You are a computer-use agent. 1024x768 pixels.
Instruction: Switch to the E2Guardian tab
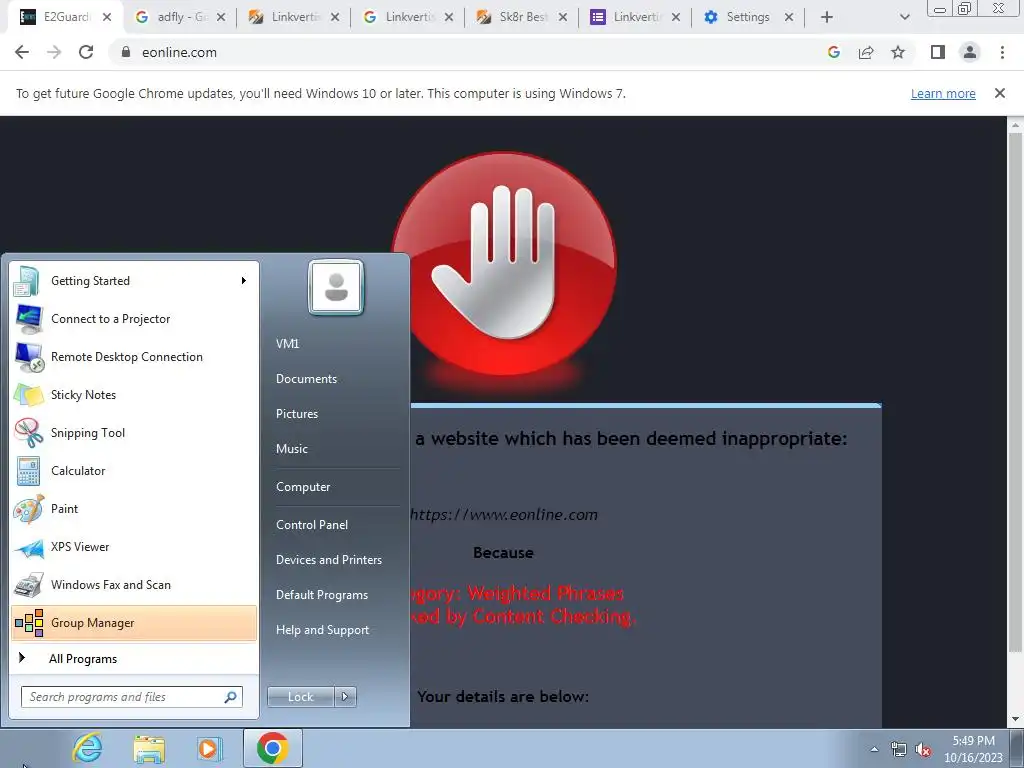point(65,18)
